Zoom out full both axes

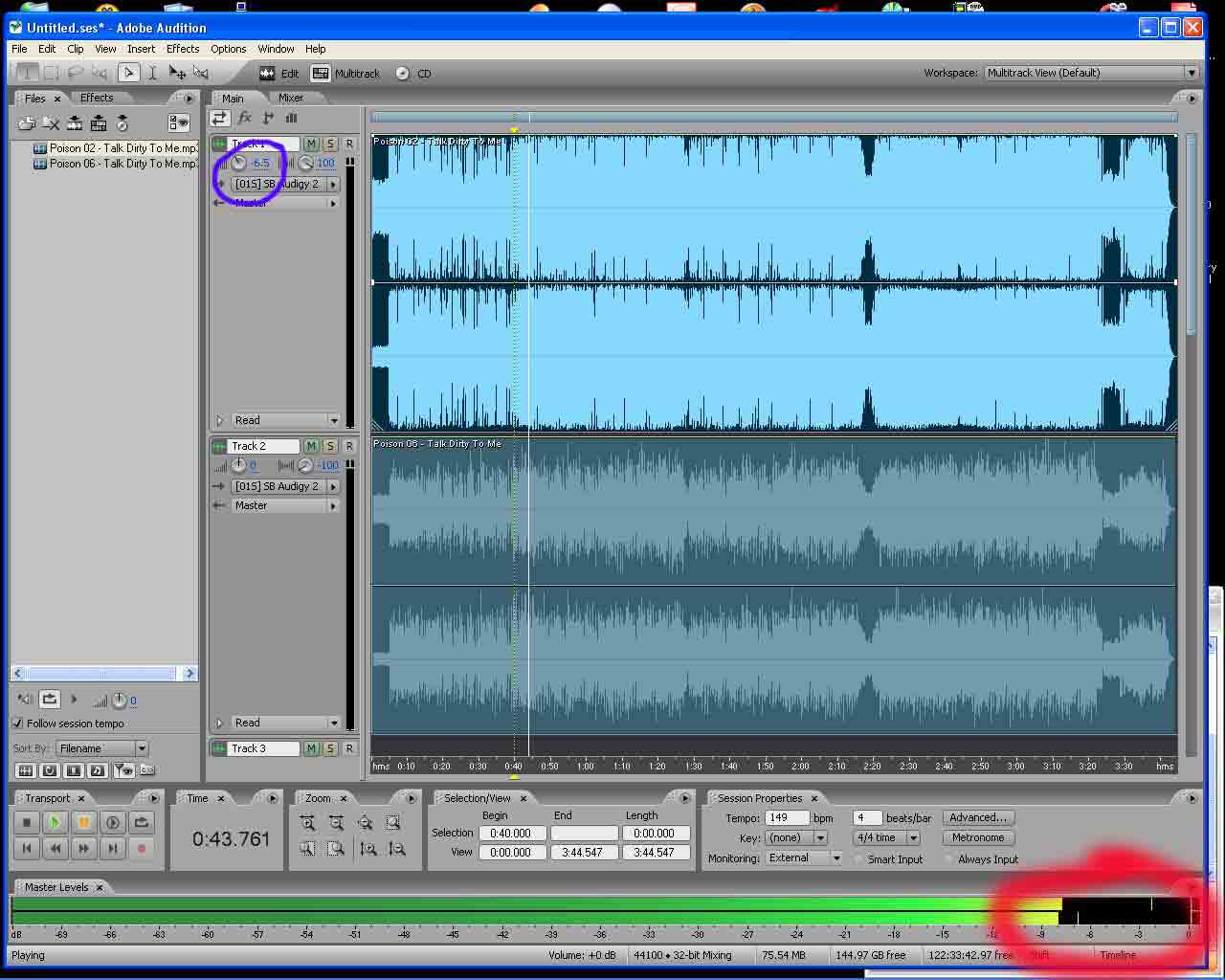pyautogui.click(x=365, y=823)
